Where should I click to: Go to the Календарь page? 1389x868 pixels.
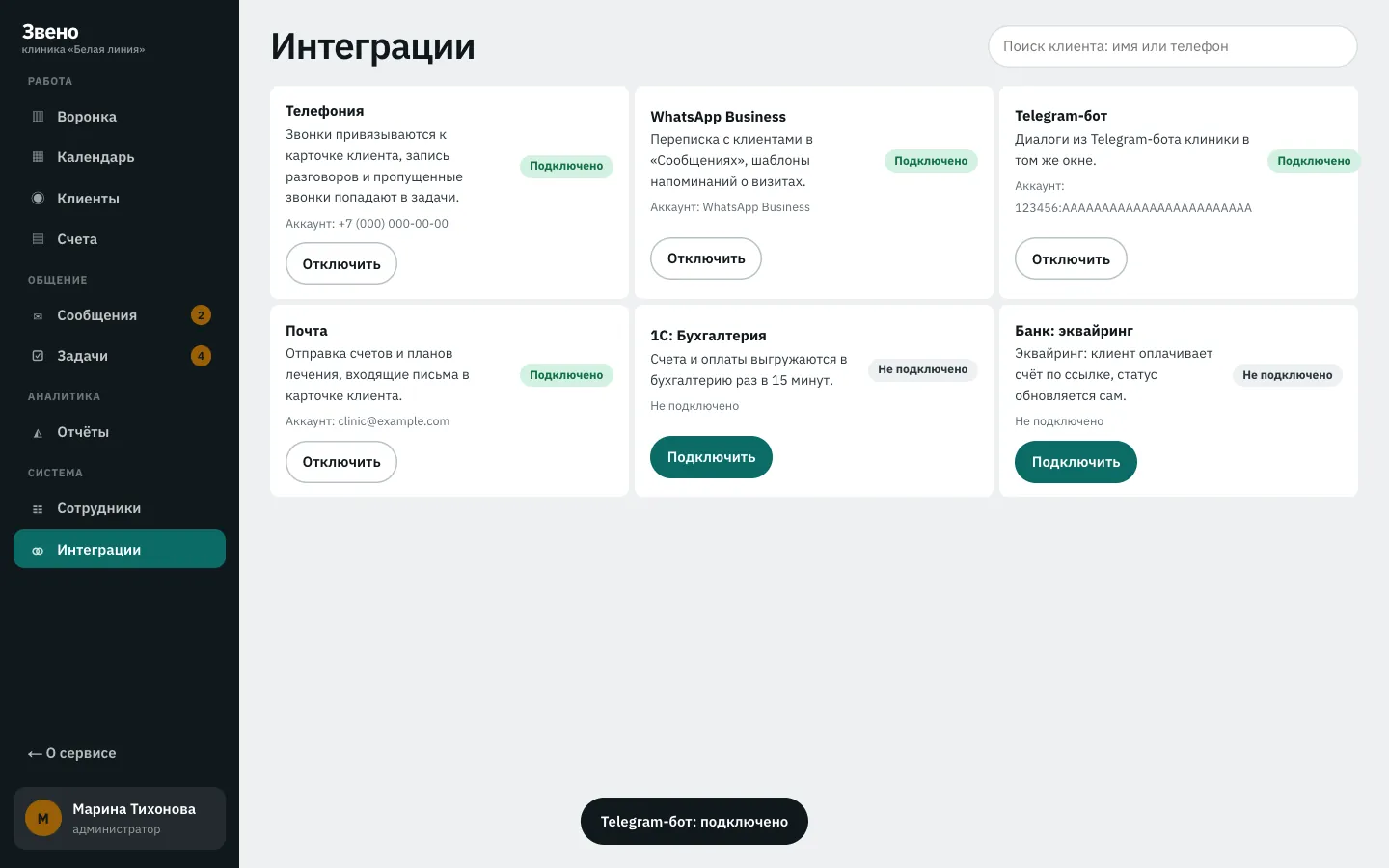(x=120, y=157)
